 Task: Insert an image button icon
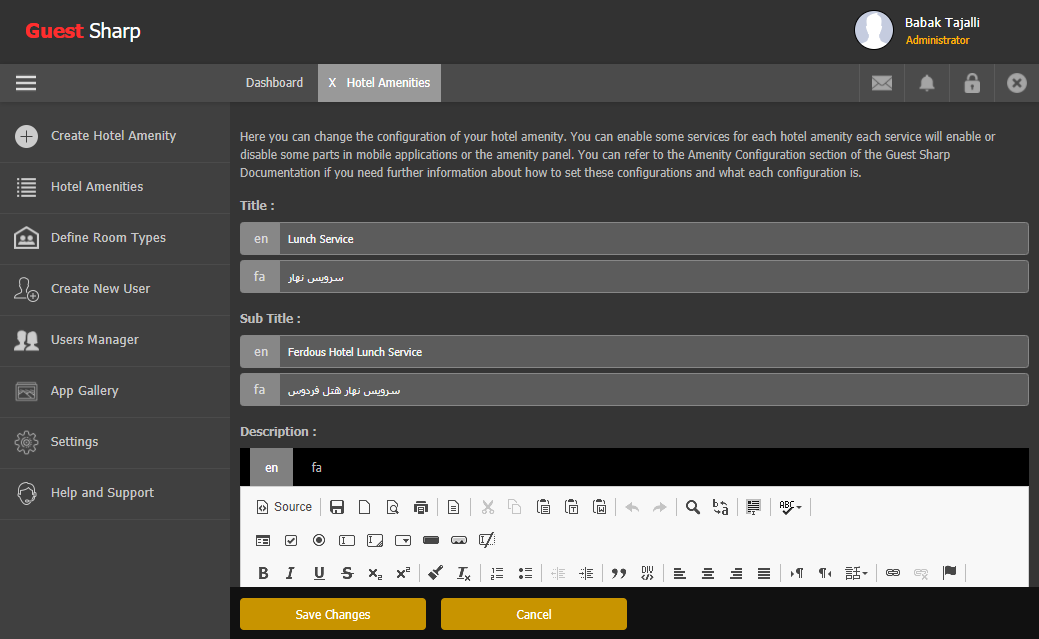point(459,540)
